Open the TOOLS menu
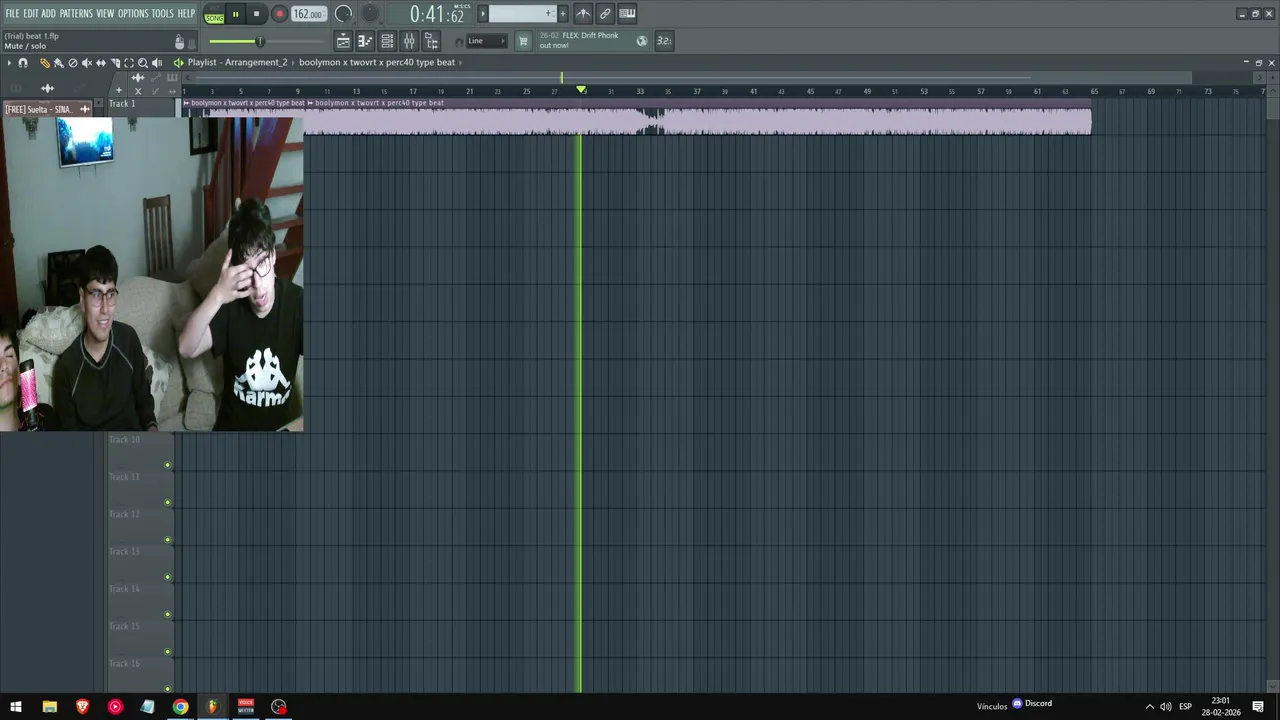The height and width of the screenshot is (720, 1280). [x=163, y=14]
